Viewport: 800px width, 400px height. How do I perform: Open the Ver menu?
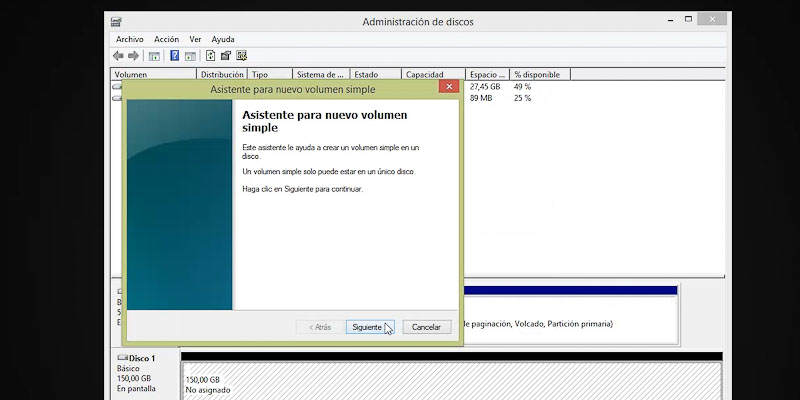point(195,39)
